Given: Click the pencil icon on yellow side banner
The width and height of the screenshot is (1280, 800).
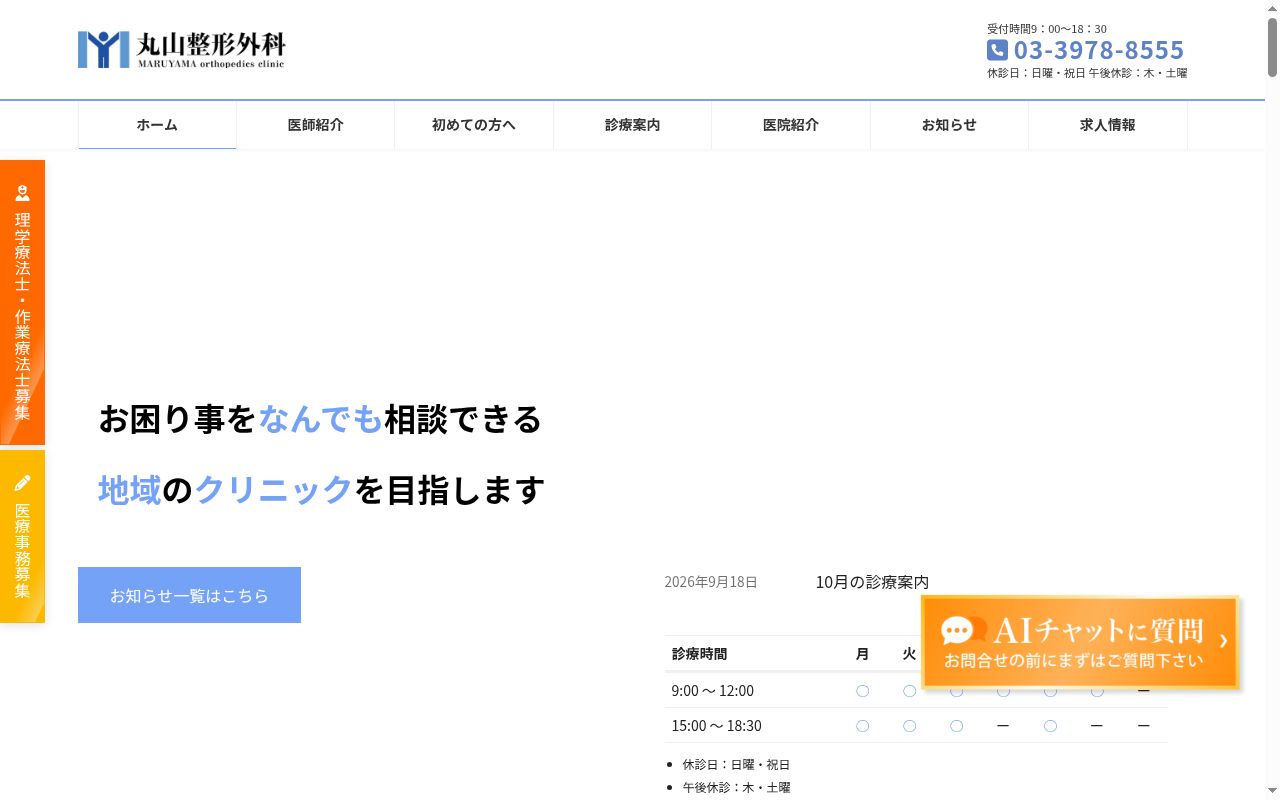Looking at the screenshot, I should pos(22,483).
